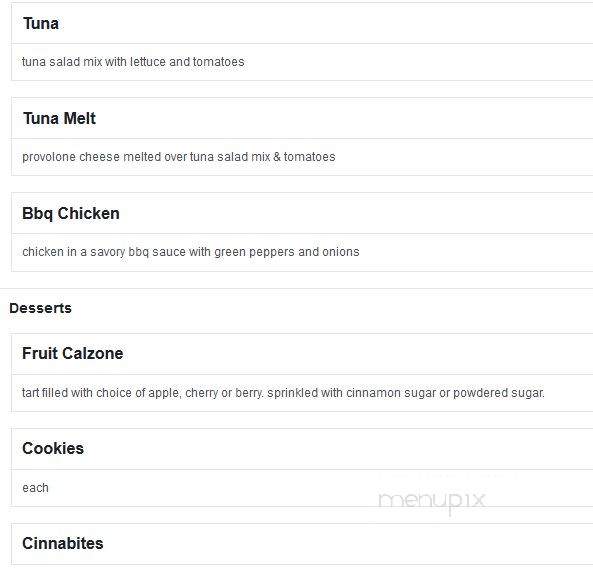Select the Tuna menu item heading
This screenshot has height=569, width=593.
pyautogui.click(x=41, y=23)
